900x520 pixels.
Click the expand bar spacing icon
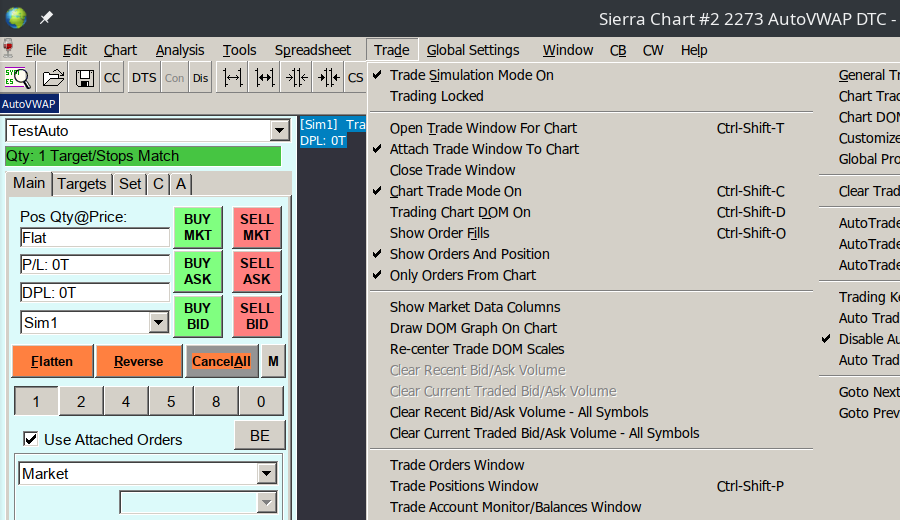coord(232,77)
